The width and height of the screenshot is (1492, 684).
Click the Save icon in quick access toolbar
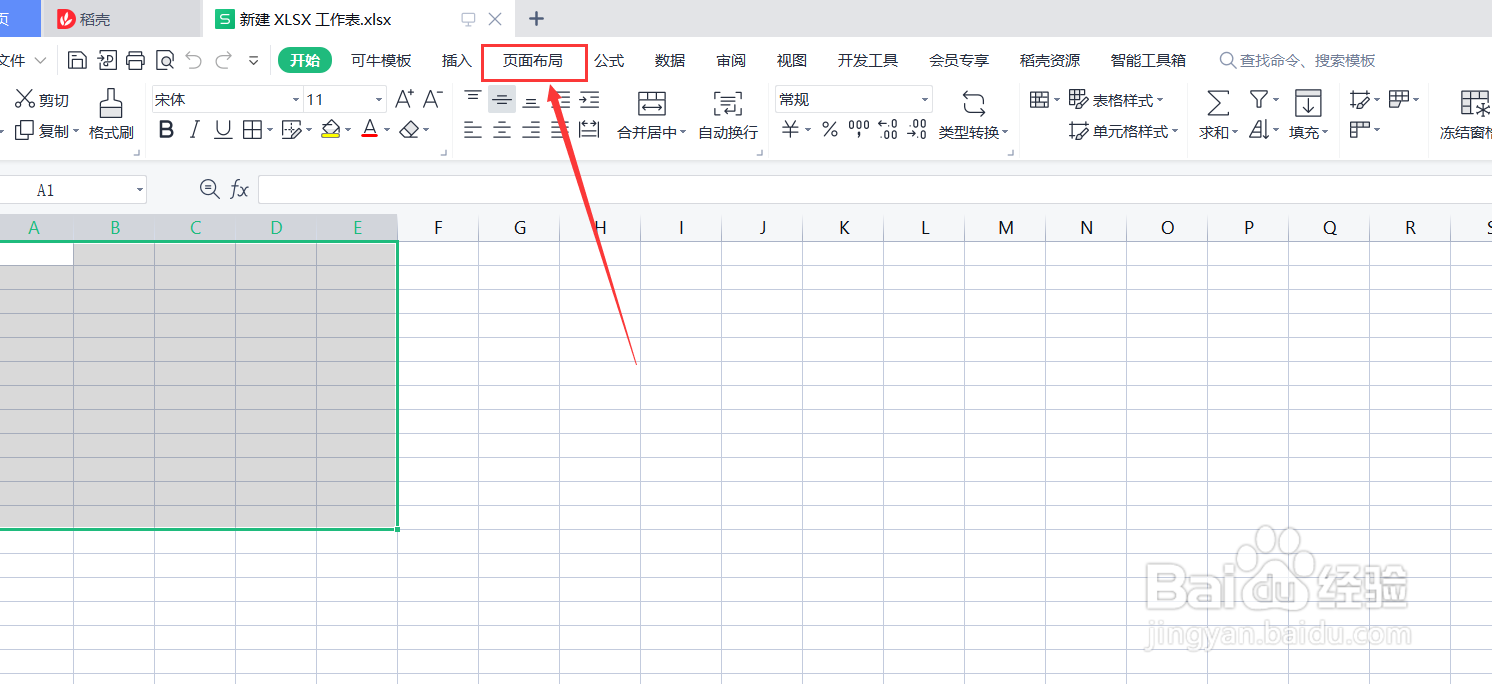[77, 60]
